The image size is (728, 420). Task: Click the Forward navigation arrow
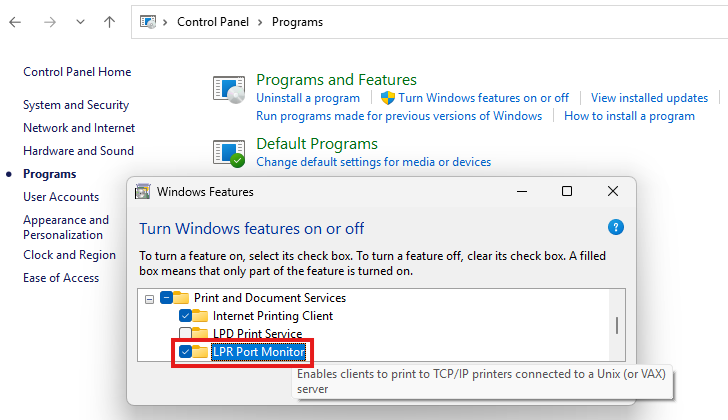click(x=50, y=22)
